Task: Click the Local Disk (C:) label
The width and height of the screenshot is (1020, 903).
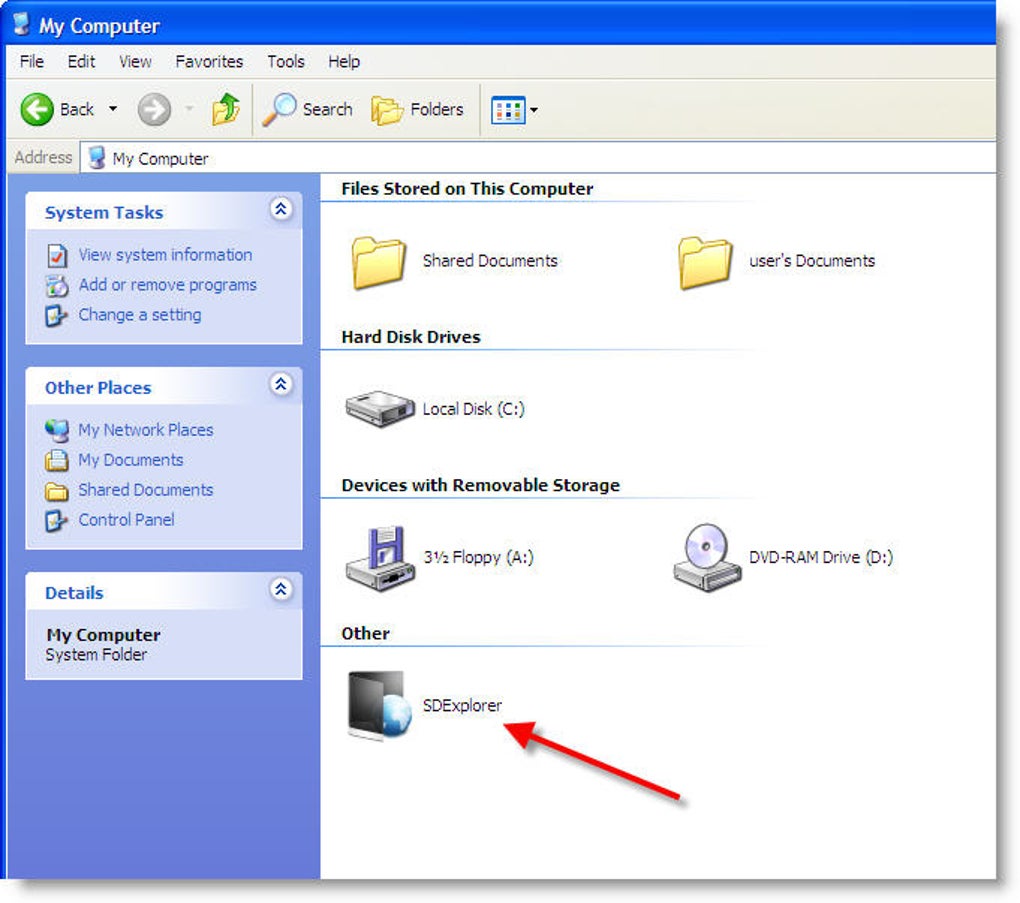Action: coord(473,409)
